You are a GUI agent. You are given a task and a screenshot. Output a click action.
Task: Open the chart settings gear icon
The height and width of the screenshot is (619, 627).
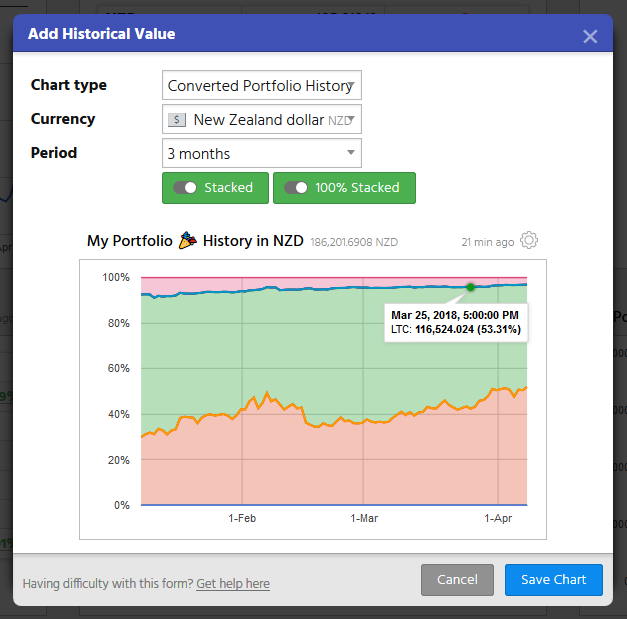coord(530,241)
